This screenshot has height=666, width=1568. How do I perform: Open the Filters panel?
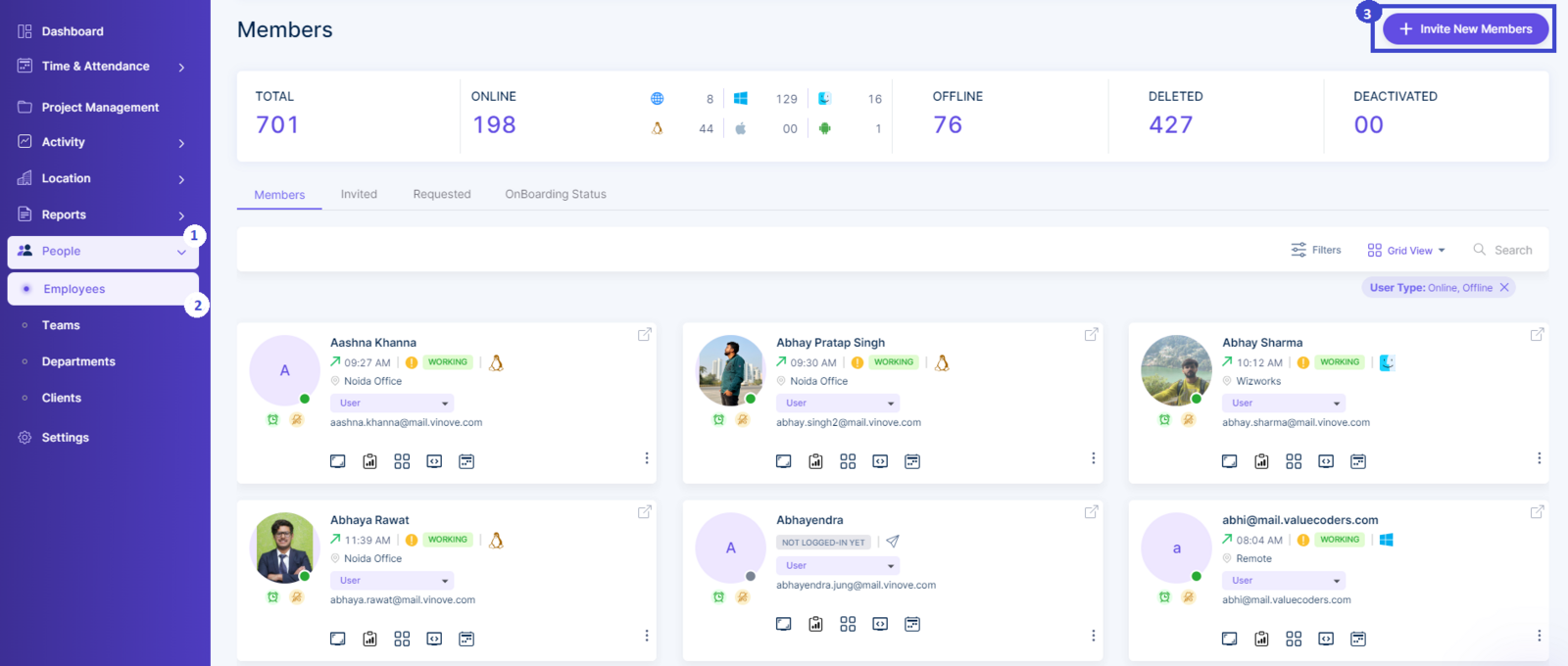point(1315,250)
